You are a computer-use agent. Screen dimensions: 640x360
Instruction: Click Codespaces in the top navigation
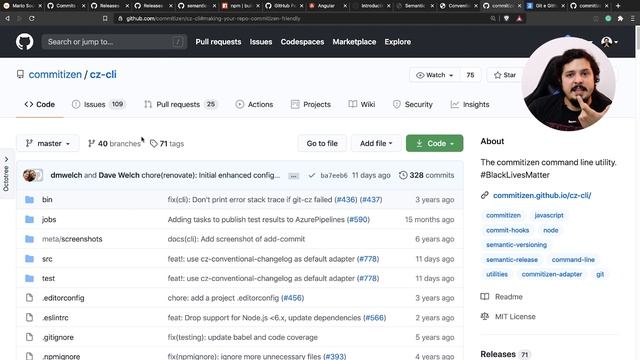click(302, 42)
